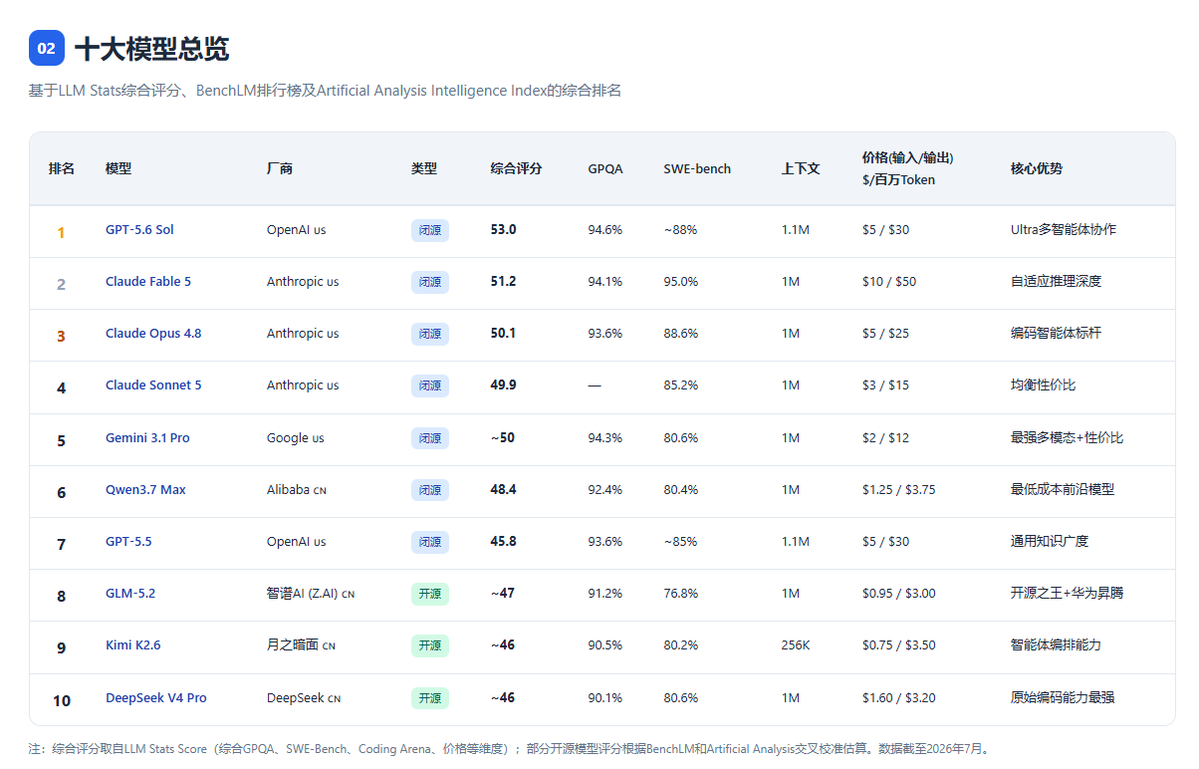Click the Alibaba CN vendor cell
Viewport: 1199px width, 769px height.
coord(297,490)
